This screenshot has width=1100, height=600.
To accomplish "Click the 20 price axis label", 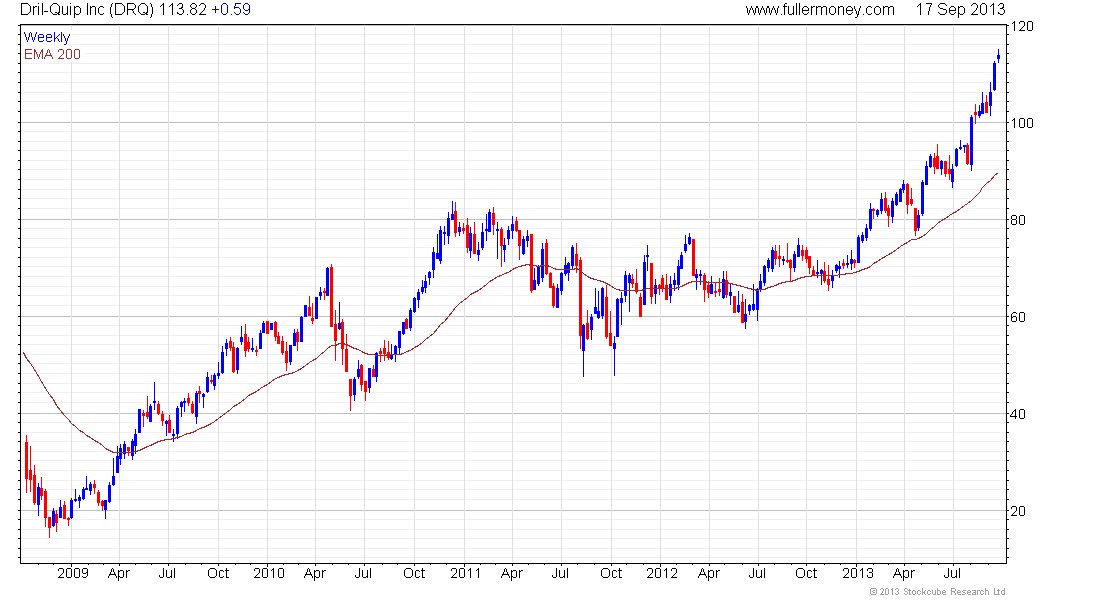I will coord(1017,511).
